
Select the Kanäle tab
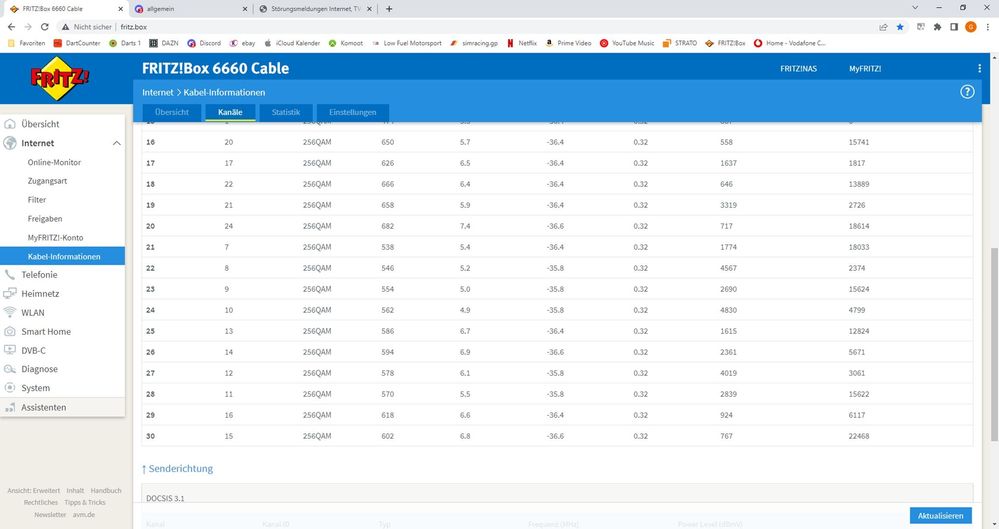click(230, 112)
